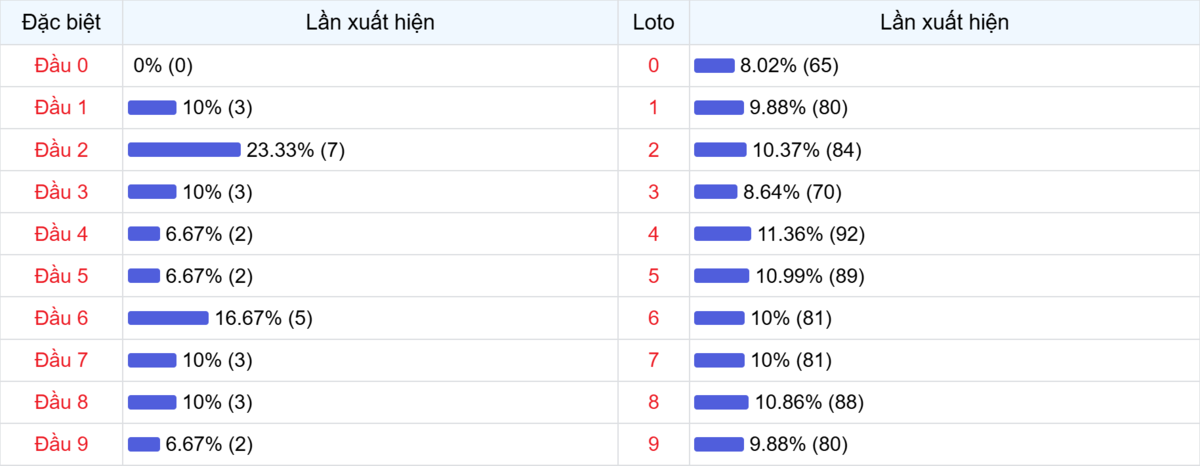
Task: Select the Đầu 9 row label
Action: 61,444
